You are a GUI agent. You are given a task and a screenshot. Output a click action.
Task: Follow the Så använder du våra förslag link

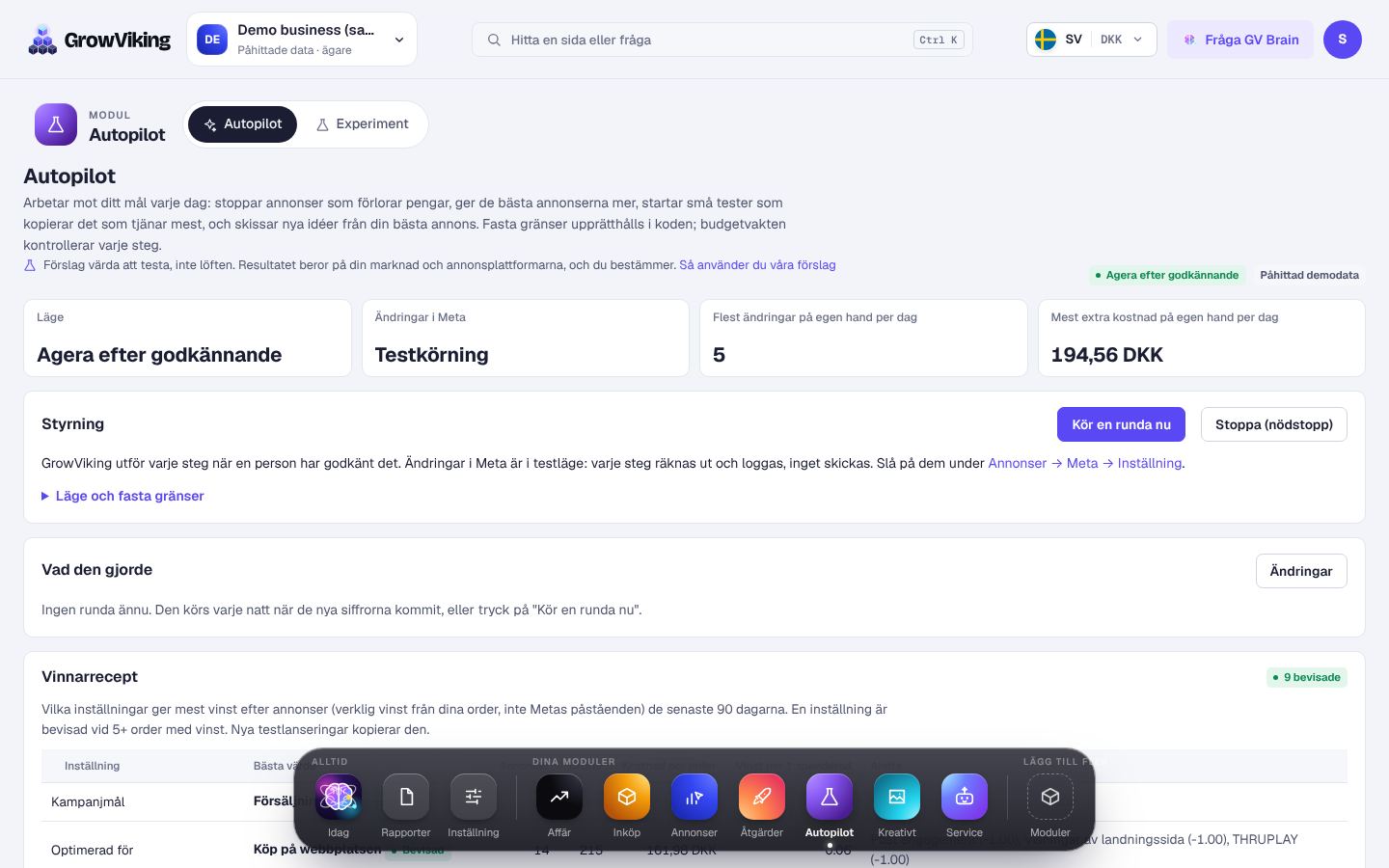[x=757, y=264]
